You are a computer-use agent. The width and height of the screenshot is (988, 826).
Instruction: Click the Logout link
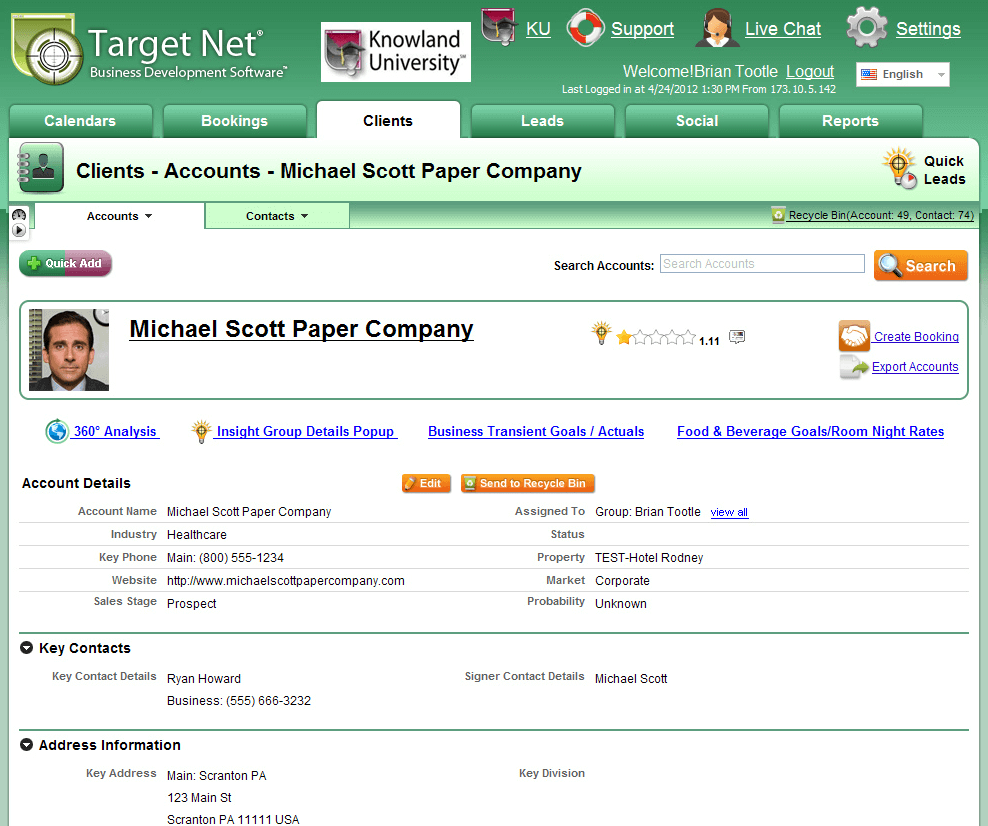pyautogui.click(x=810, y=71)
